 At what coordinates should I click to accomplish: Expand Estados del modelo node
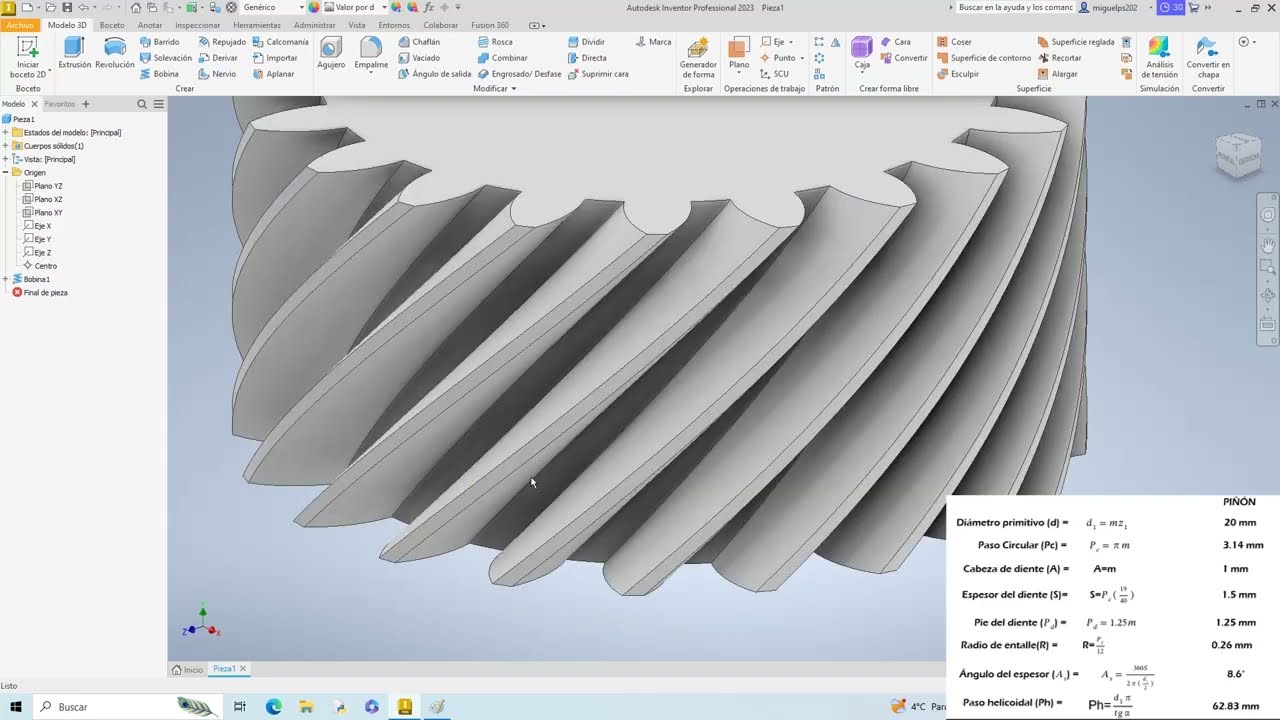(x=5, y=132)
